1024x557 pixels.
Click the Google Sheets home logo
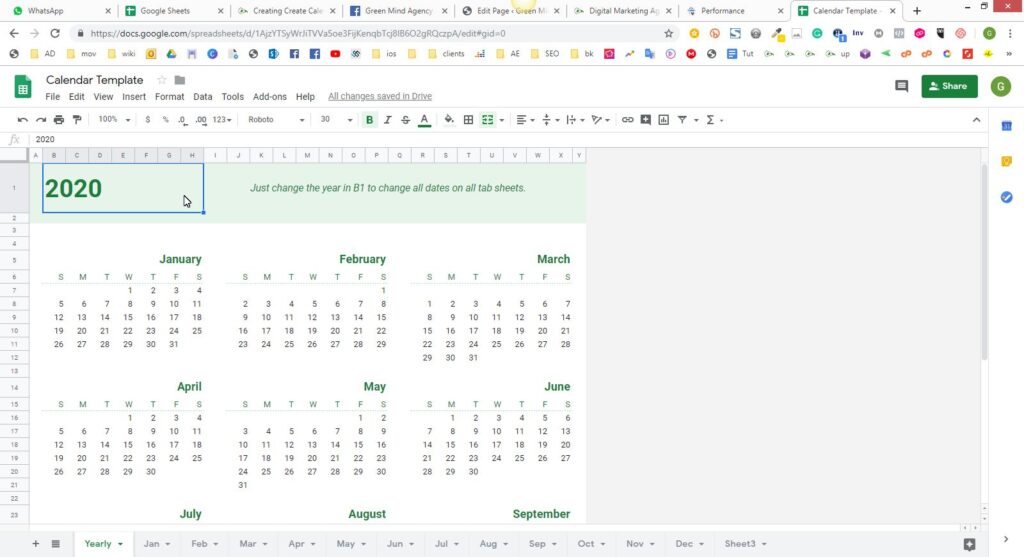click(23, 87)
